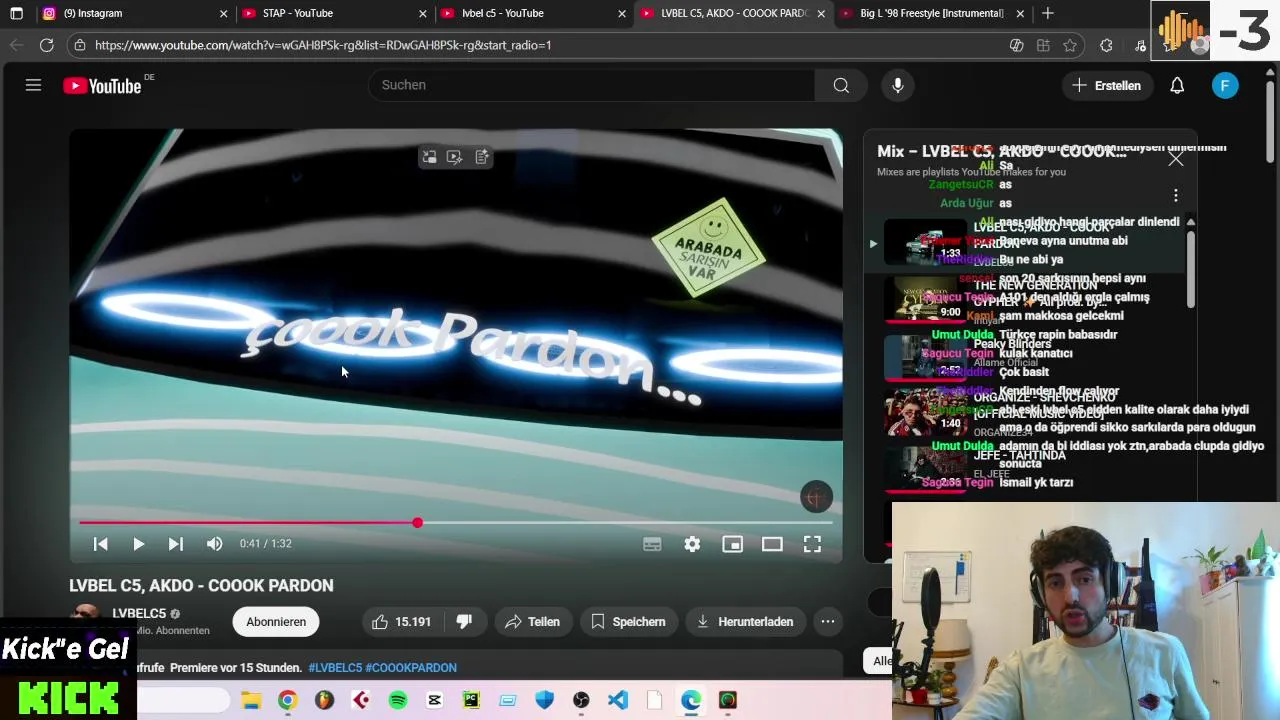1280x720 pixels.
Task: Switch to the miniplayer
Action: point(732,544)
